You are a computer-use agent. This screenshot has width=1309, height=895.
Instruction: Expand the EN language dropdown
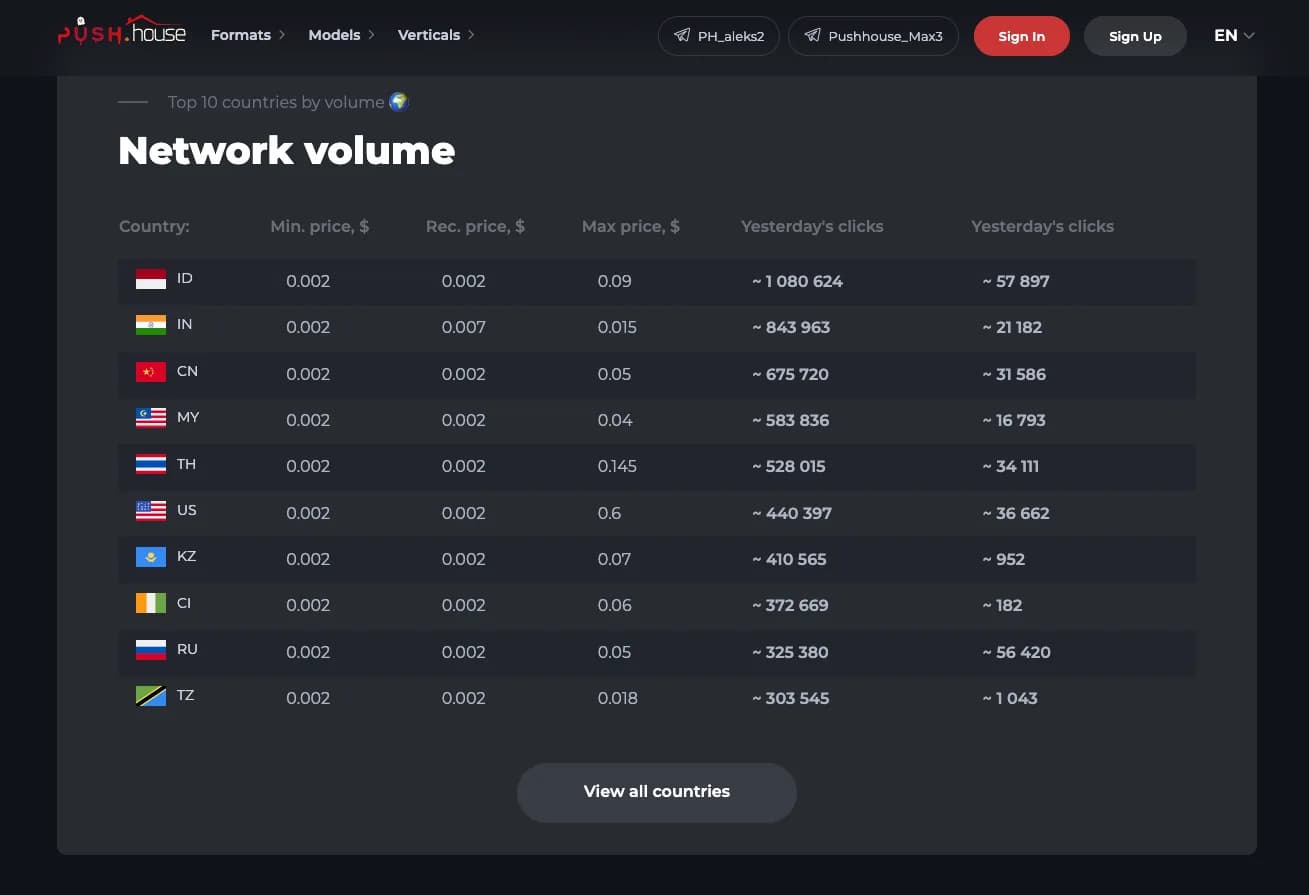[1234, 36]
